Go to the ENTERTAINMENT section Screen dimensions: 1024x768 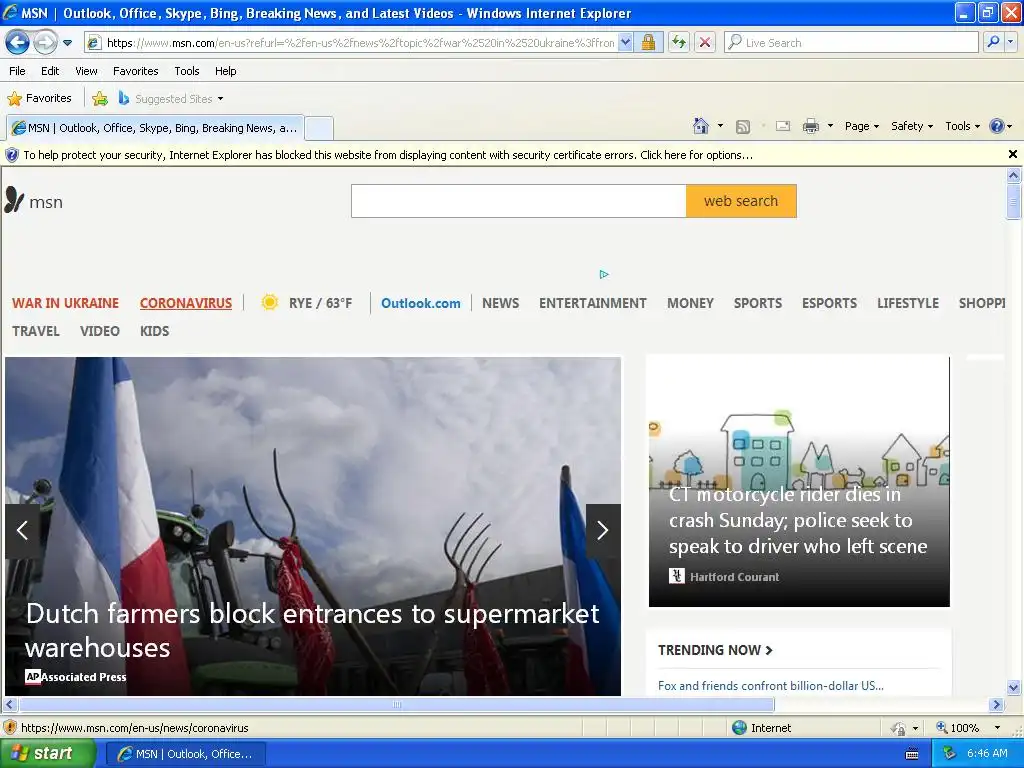pos(592,303)
